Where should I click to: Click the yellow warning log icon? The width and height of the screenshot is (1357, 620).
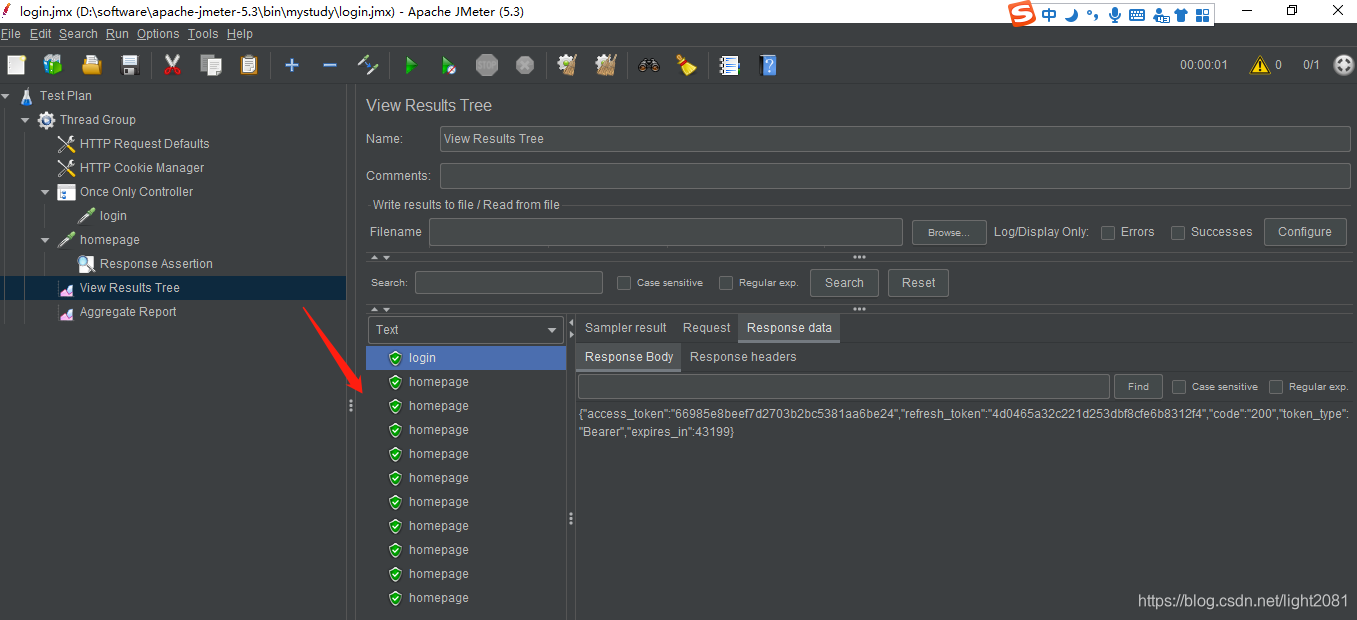(x=1260, y=65)
